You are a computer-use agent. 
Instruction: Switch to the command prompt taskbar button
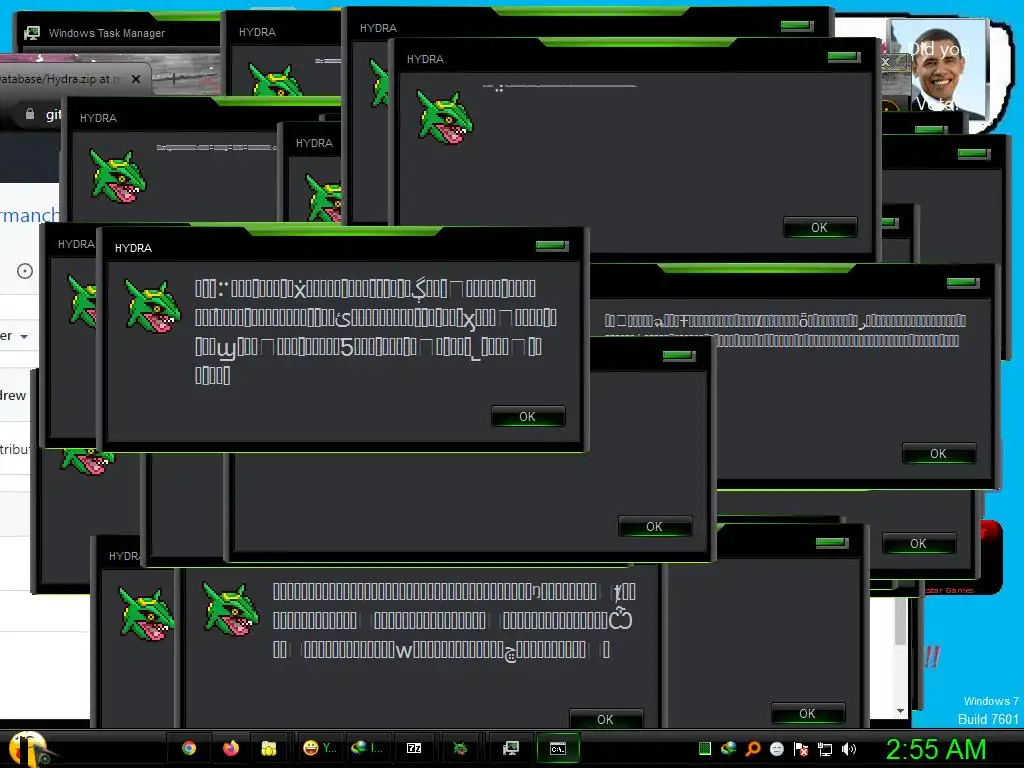558,748
